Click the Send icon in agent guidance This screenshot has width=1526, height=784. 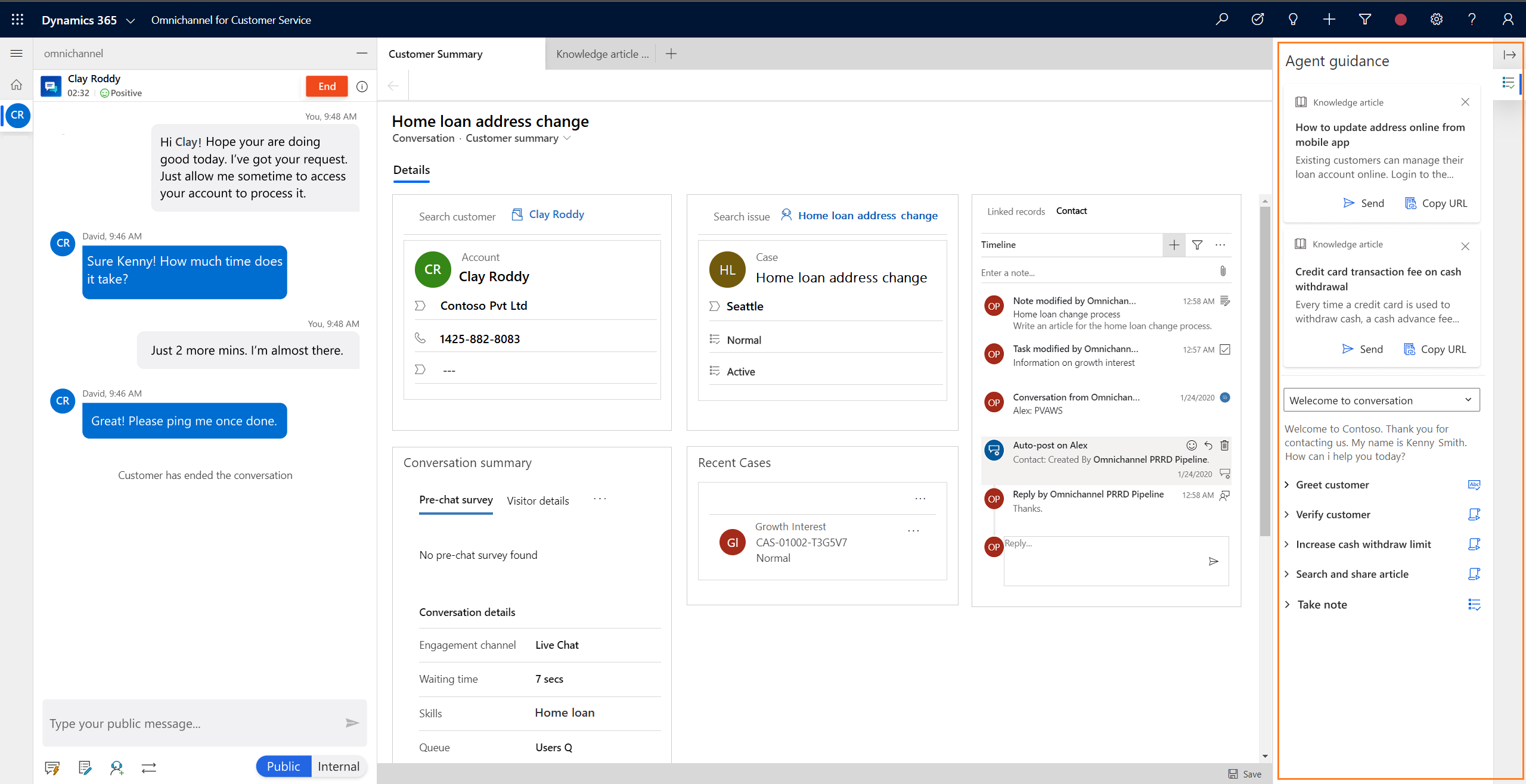(1349, 203)
